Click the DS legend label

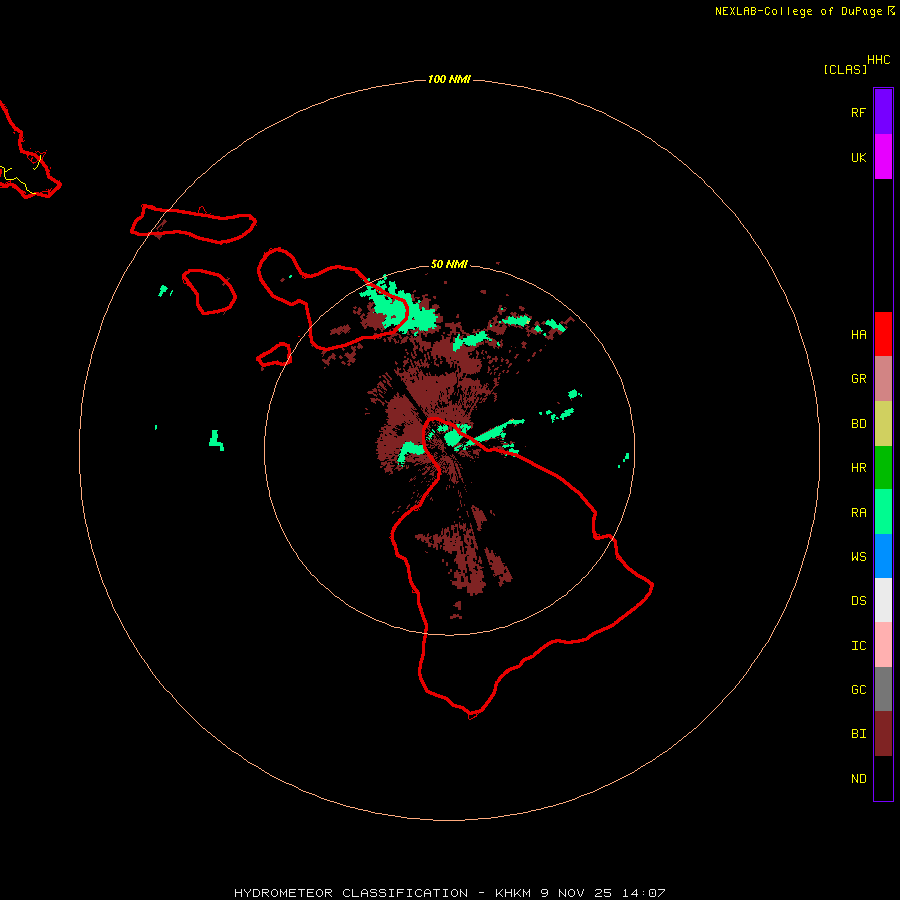pos(858,601)
